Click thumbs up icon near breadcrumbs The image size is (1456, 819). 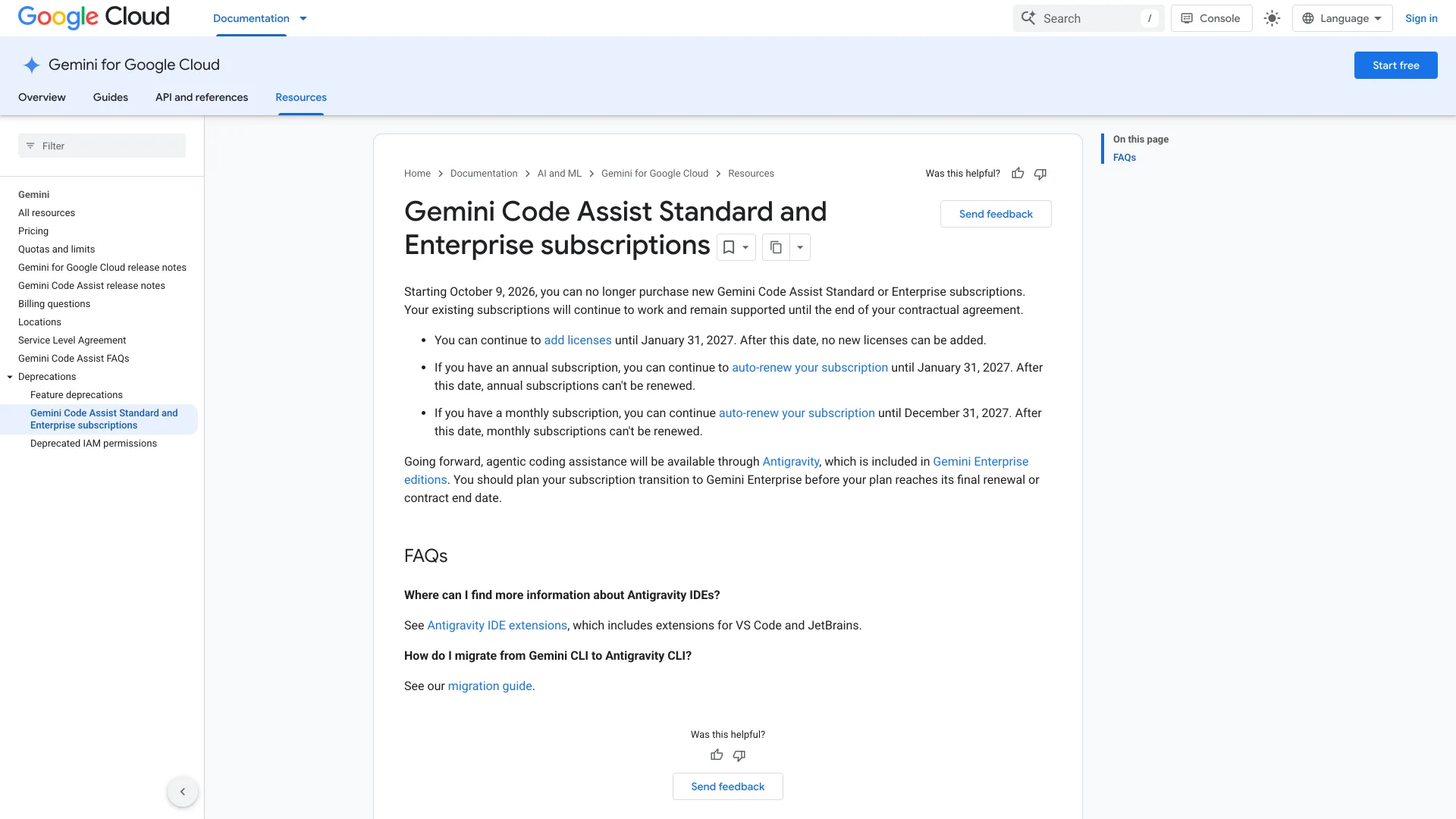[x=1018, y=174]
